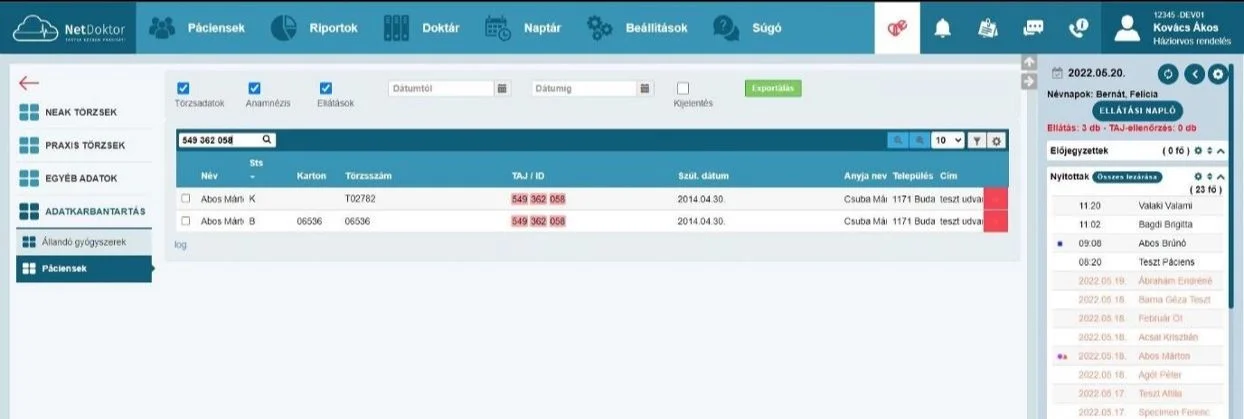Sort by the TAJ / ID column header
The height and width of the screenshot is (419, 1244).
[527, 176]
